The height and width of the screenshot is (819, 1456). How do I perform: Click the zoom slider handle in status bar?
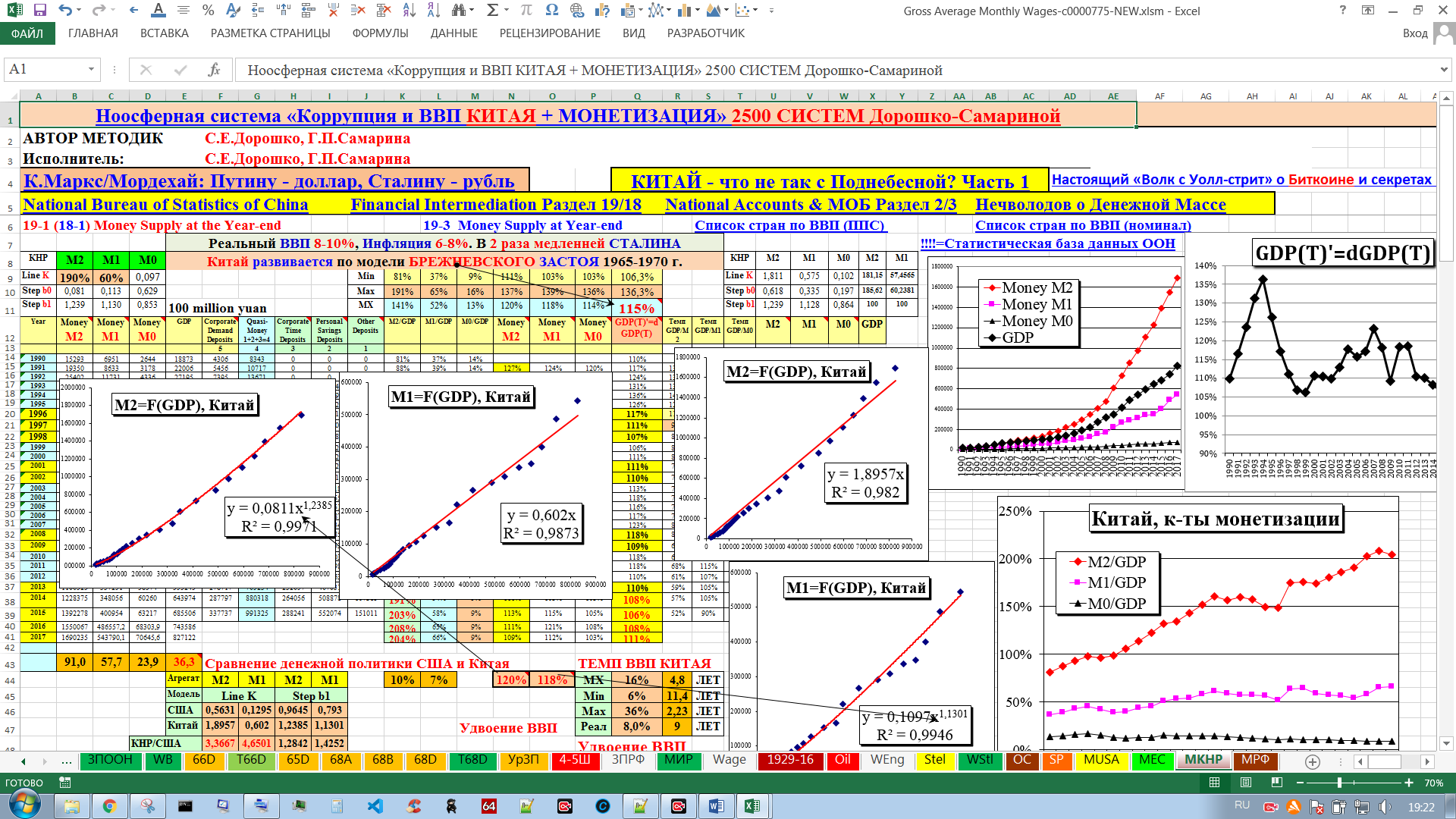pyautogui.click(x=1339, y=783)
